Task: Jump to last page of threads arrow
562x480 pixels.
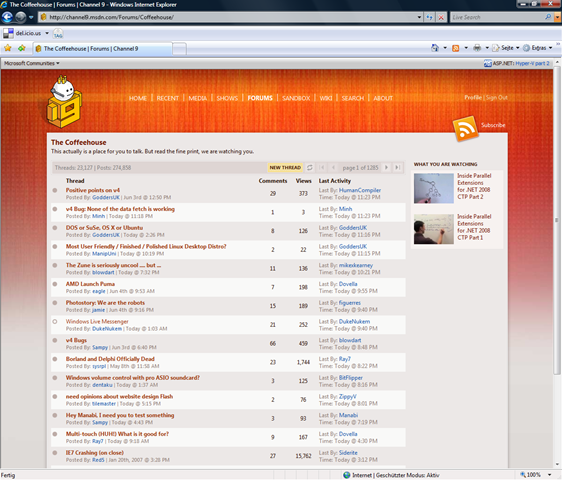Action: point(397,167)
